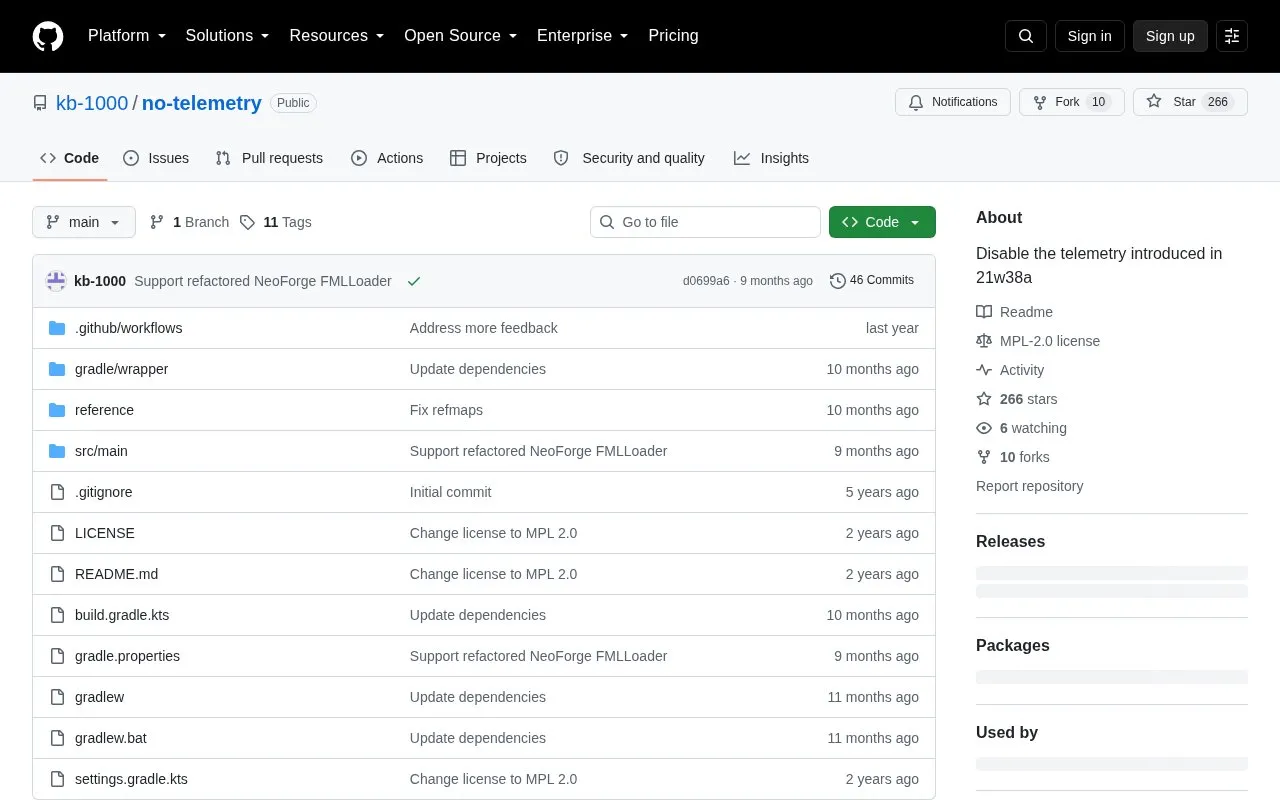Viewport: 1280px width, 800px height.
Task: Open the Security and quality tab
Action: pos(629,158)
